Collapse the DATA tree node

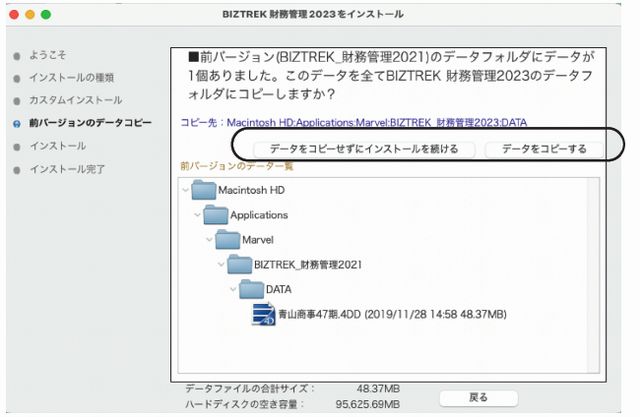click(x=233, y=290)
